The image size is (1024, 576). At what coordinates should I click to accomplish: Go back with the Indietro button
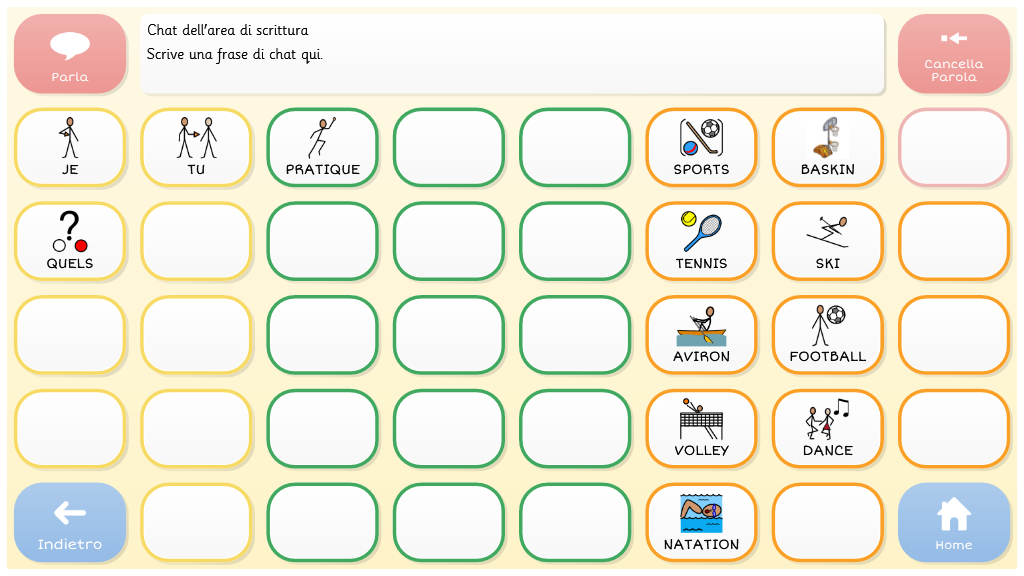[x=70, y=523]
